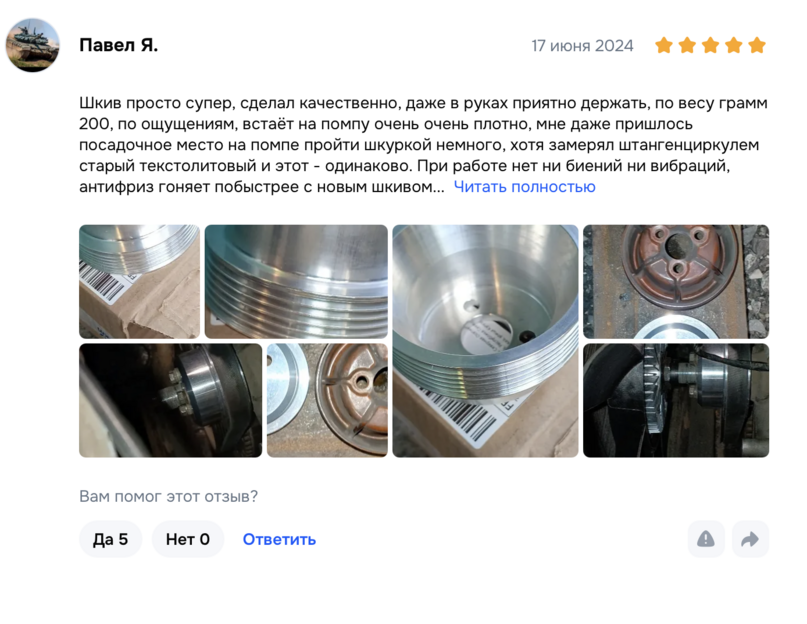Click the fifth rating star
Image resolution: width=807 pixels, height=624 pixels.
click(x=757, y=45)
